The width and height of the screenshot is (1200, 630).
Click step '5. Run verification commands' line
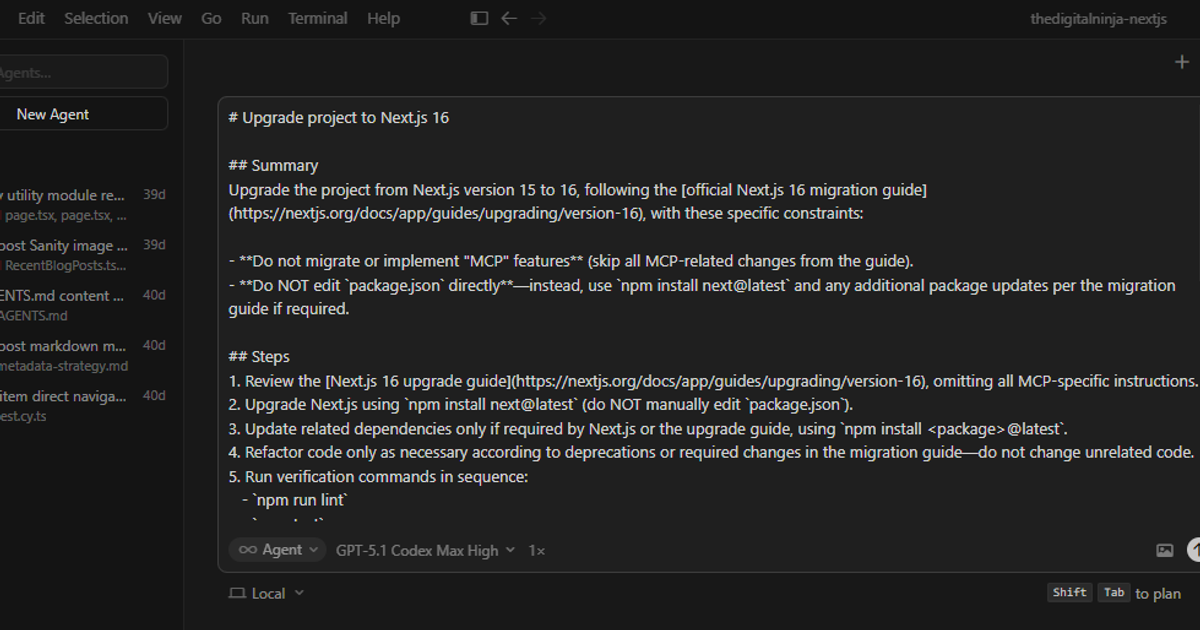pos(378,476)
